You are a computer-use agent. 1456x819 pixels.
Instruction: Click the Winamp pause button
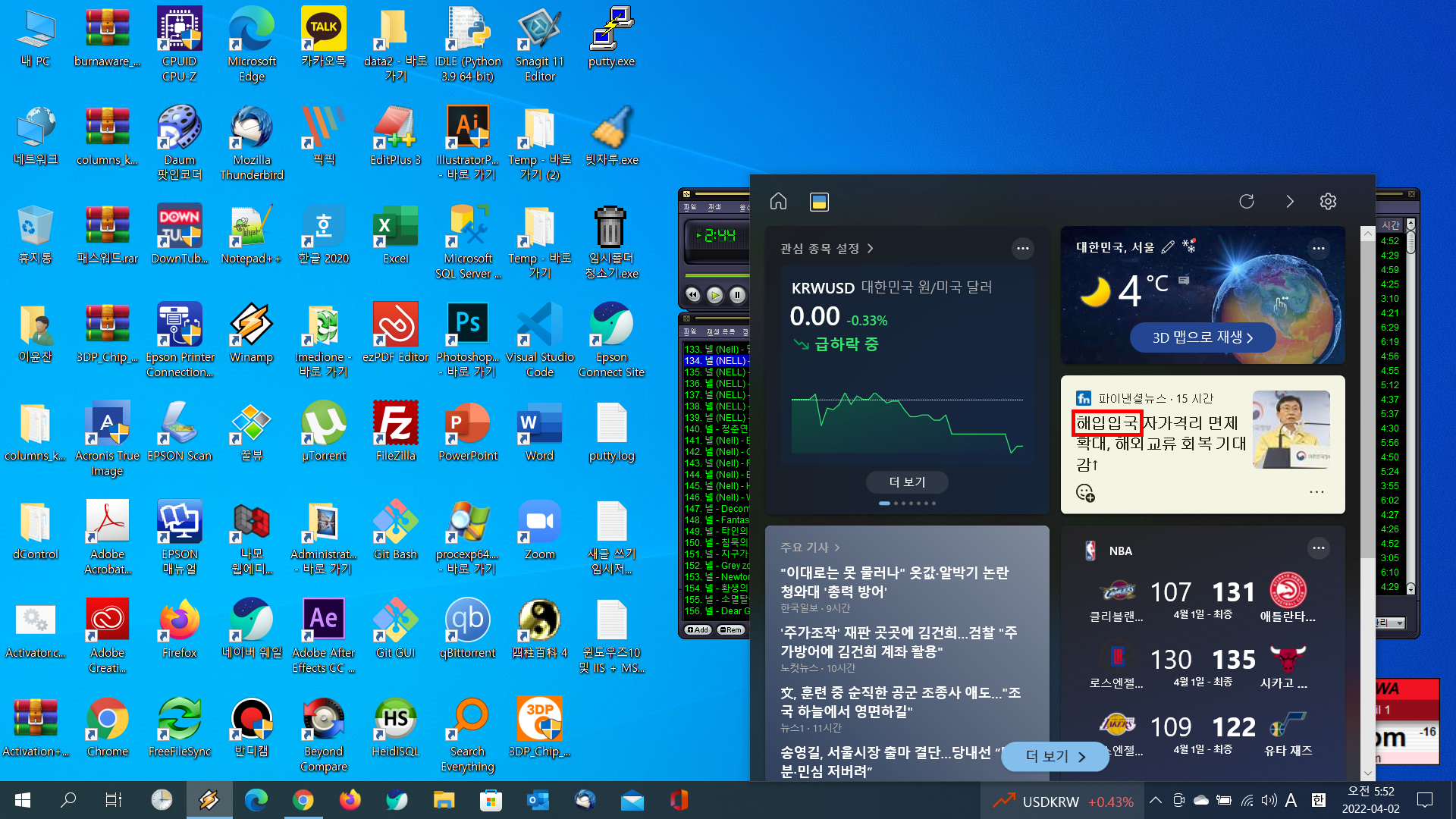click(737, 294)
